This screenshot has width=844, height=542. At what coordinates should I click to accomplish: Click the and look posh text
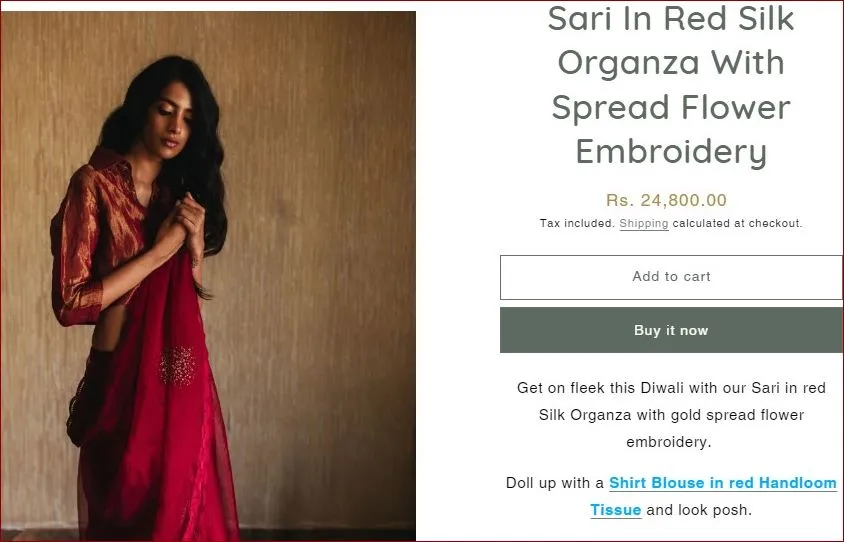pos(699,510)
